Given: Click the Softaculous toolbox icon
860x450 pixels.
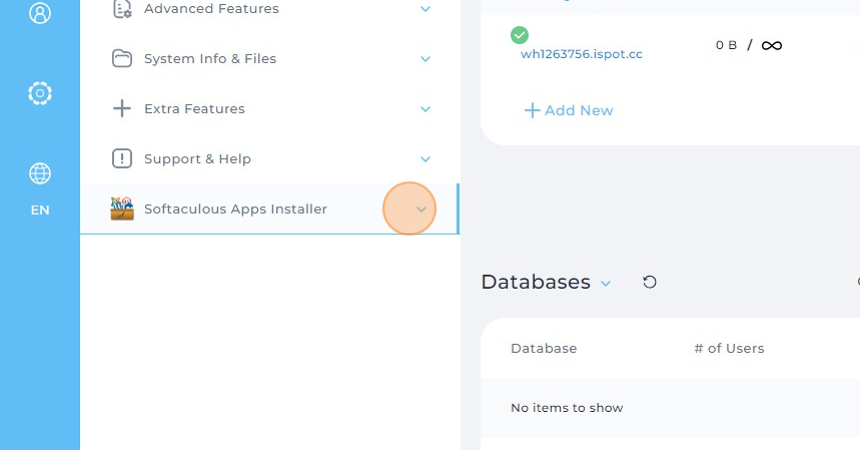Looking at the screenshot, I should click(122, 209).
